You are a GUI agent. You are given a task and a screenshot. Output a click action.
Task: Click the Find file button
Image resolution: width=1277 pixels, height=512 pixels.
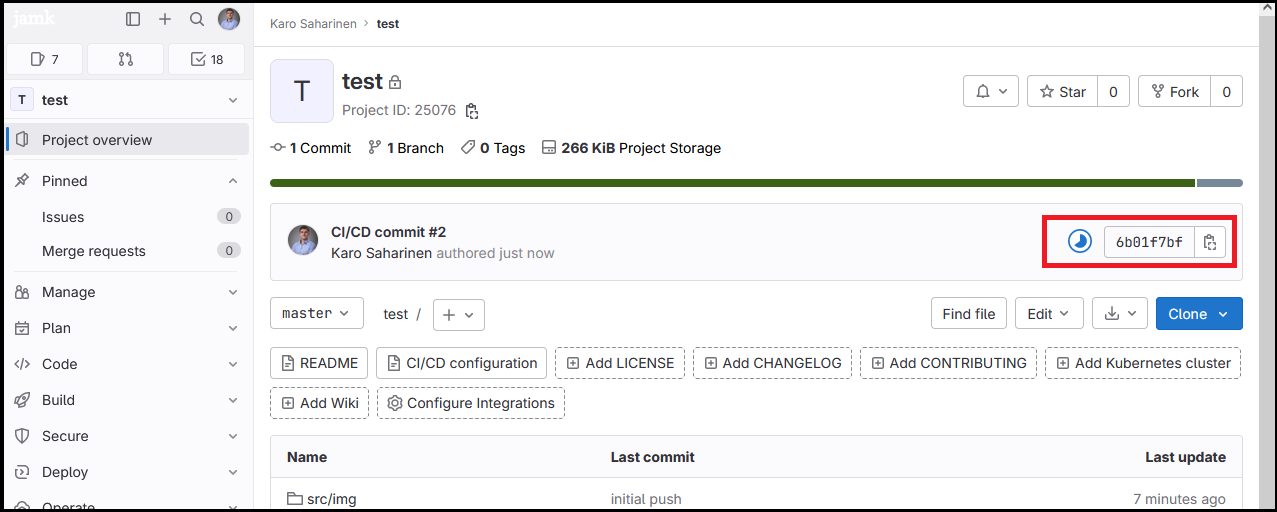point(968,313)
